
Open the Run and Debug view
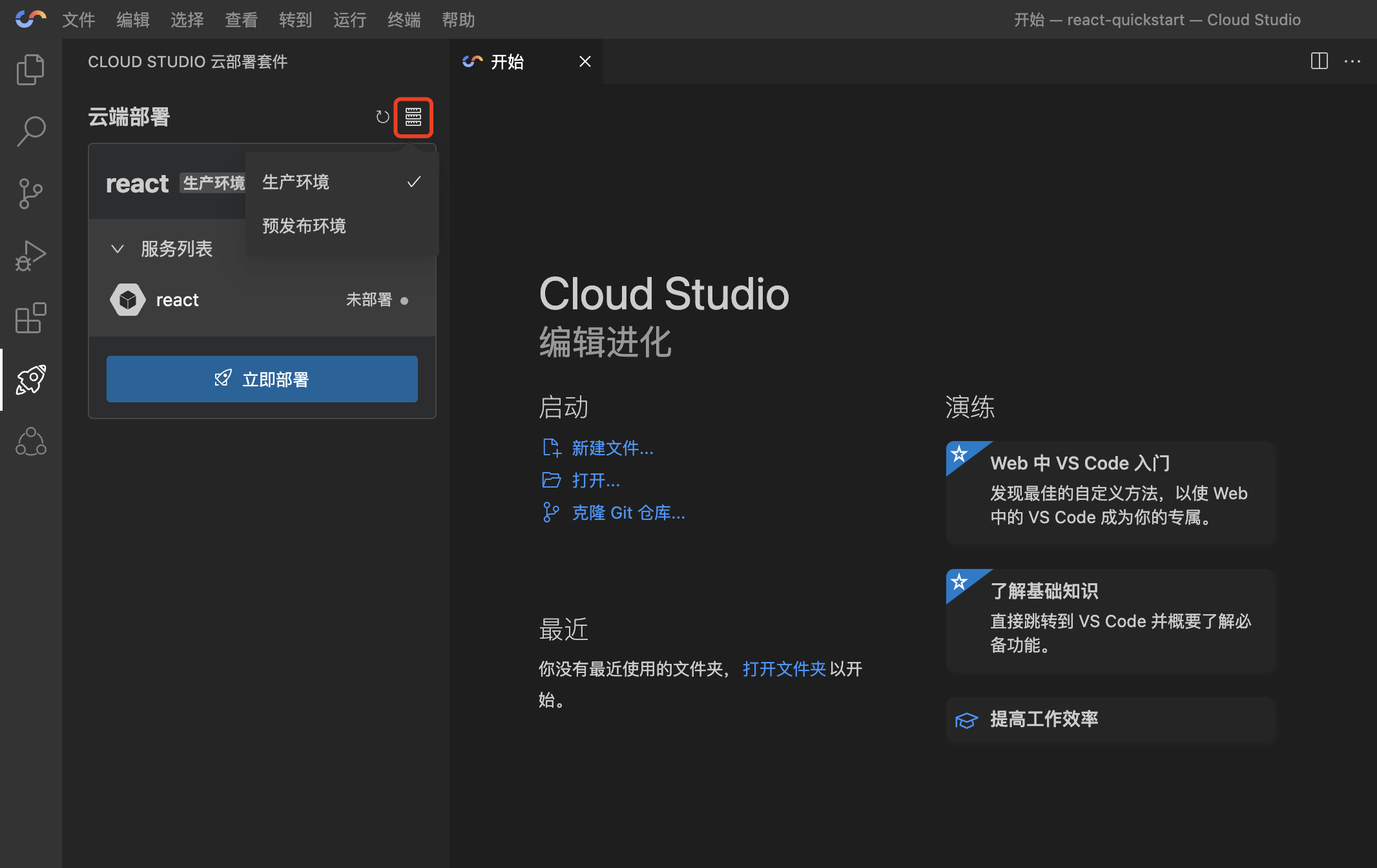[30, 255]
